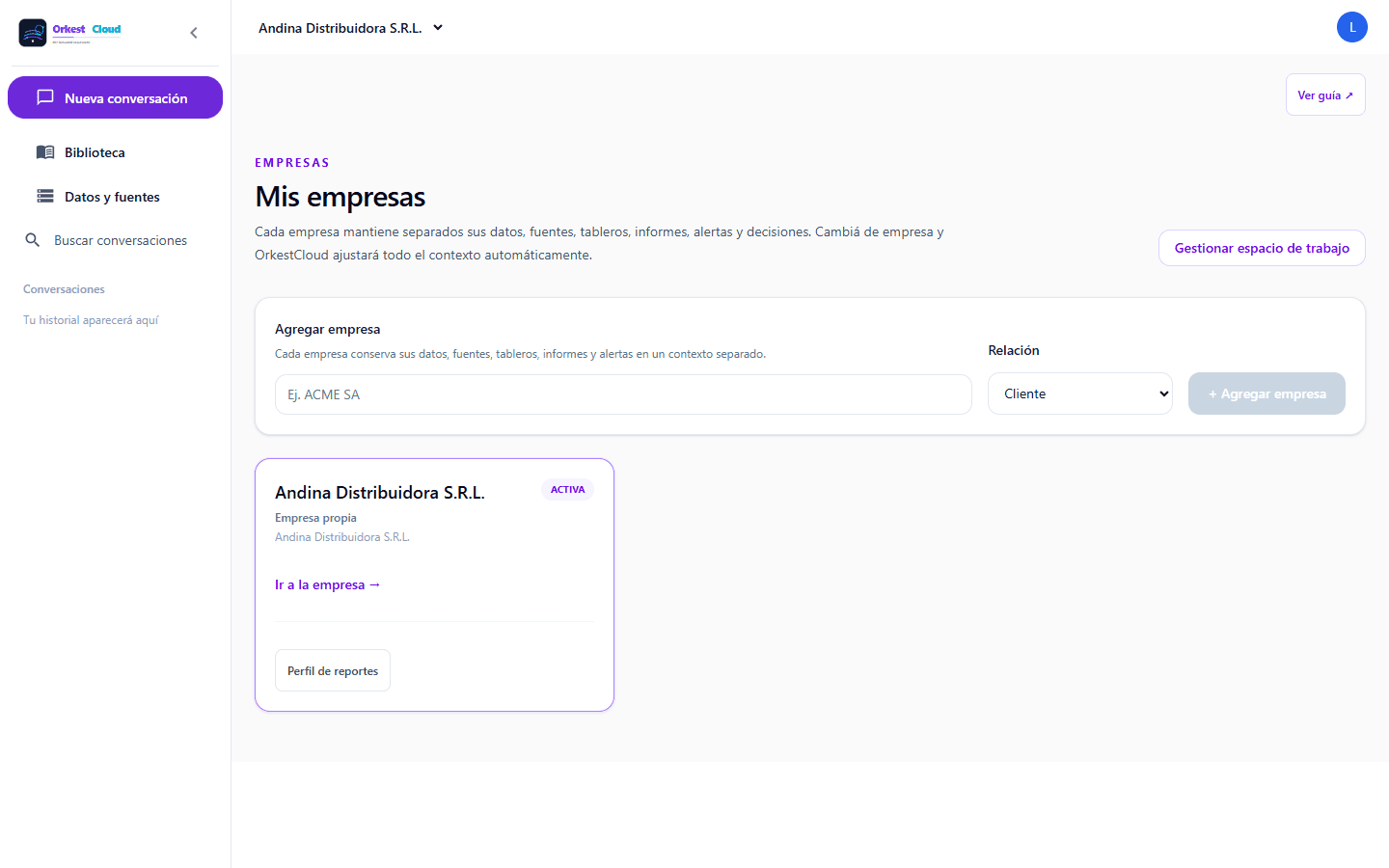Click the database icon beside Datos y fuentes
Viewport: 1389px width, 868px height.
(x=45, y=197)
